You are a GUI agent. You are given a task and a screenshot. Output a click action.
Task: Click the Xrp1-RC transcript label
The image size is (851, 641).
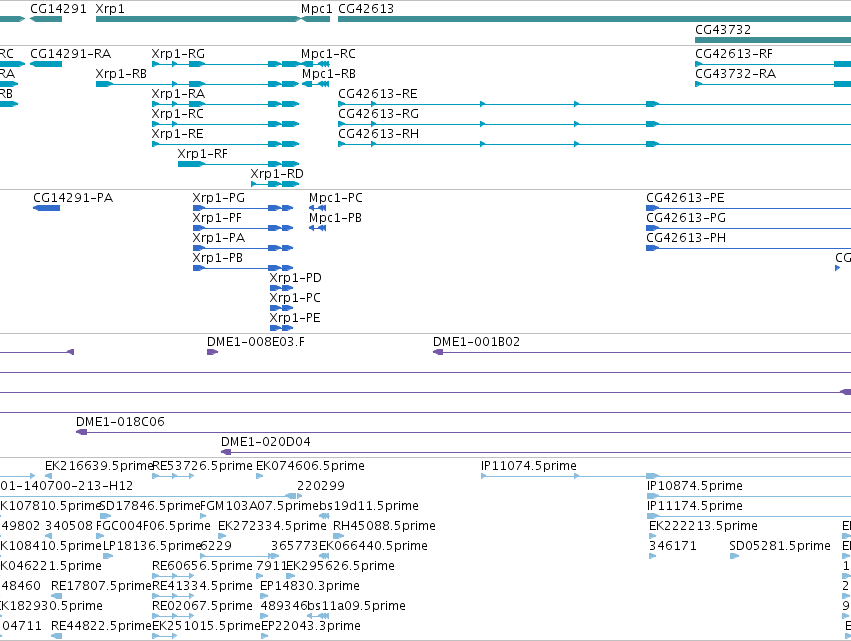point(177,114)
